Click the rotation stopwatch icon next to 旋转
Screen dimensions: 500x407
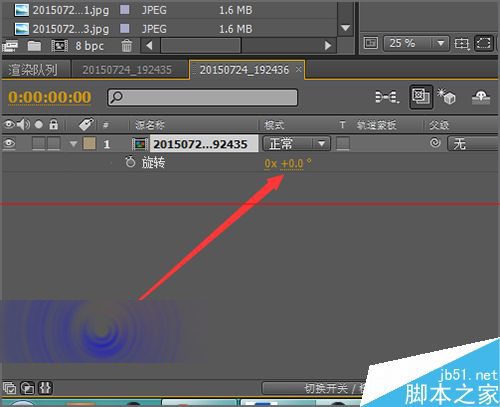click(130, 162)
